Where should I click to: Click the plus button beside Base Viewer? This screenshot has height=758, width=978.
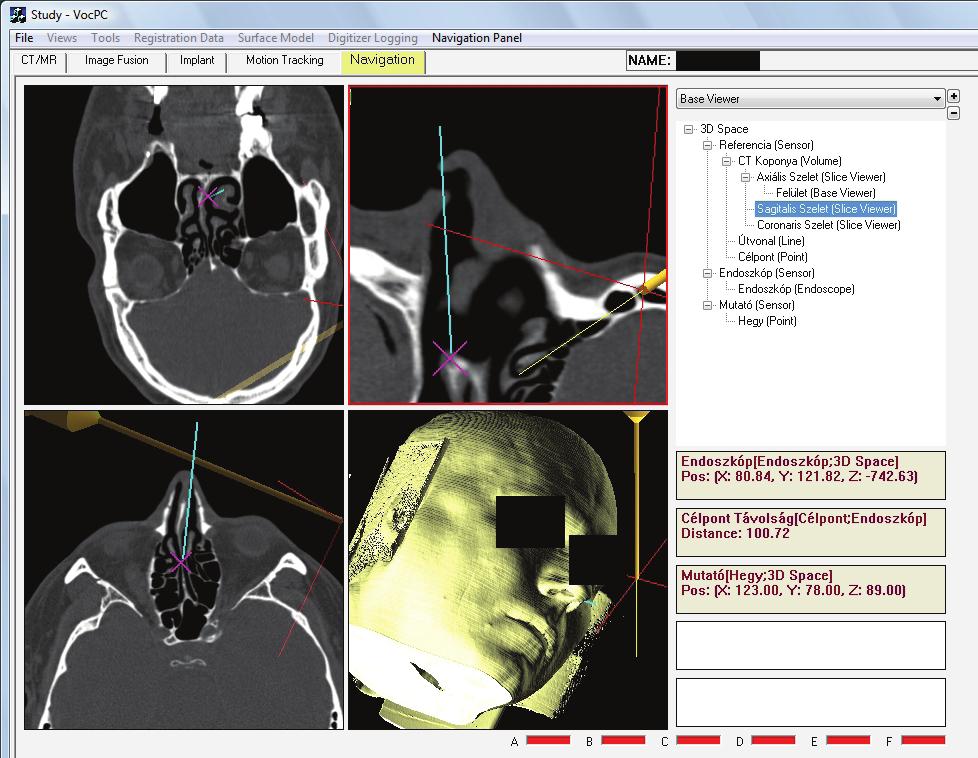[x=953, y=96]
